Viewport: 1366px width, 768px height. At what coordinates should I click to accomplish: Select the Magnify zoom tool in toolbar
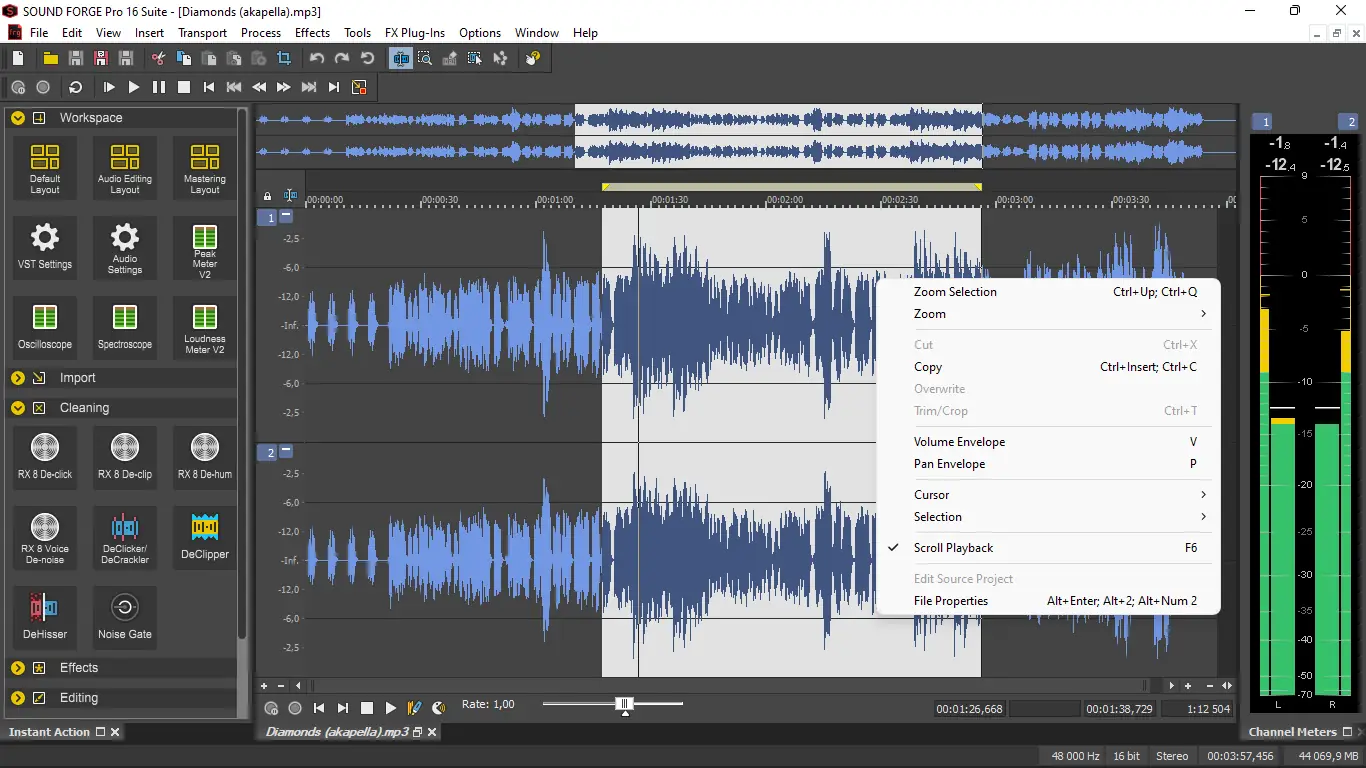(x=425, y=58)
